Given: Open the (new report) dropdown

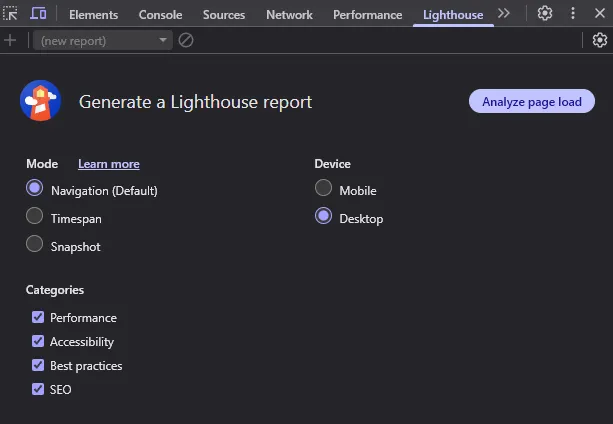Looking at the screenshot, I should [103, 40].
